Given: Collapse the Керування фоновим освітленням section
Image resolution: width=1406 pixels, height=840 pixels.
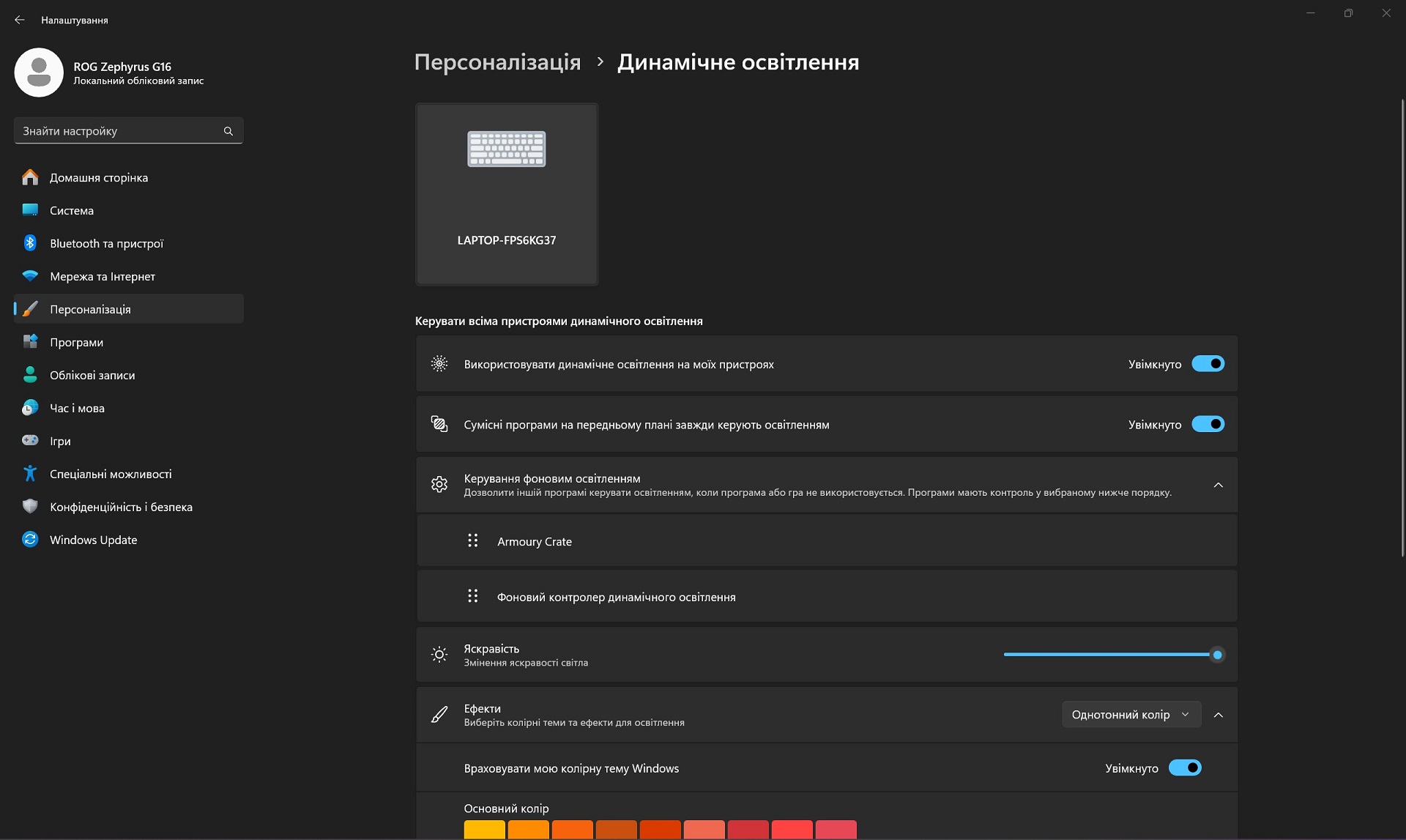Looking at the screenshot, I should click(1219, 485).
